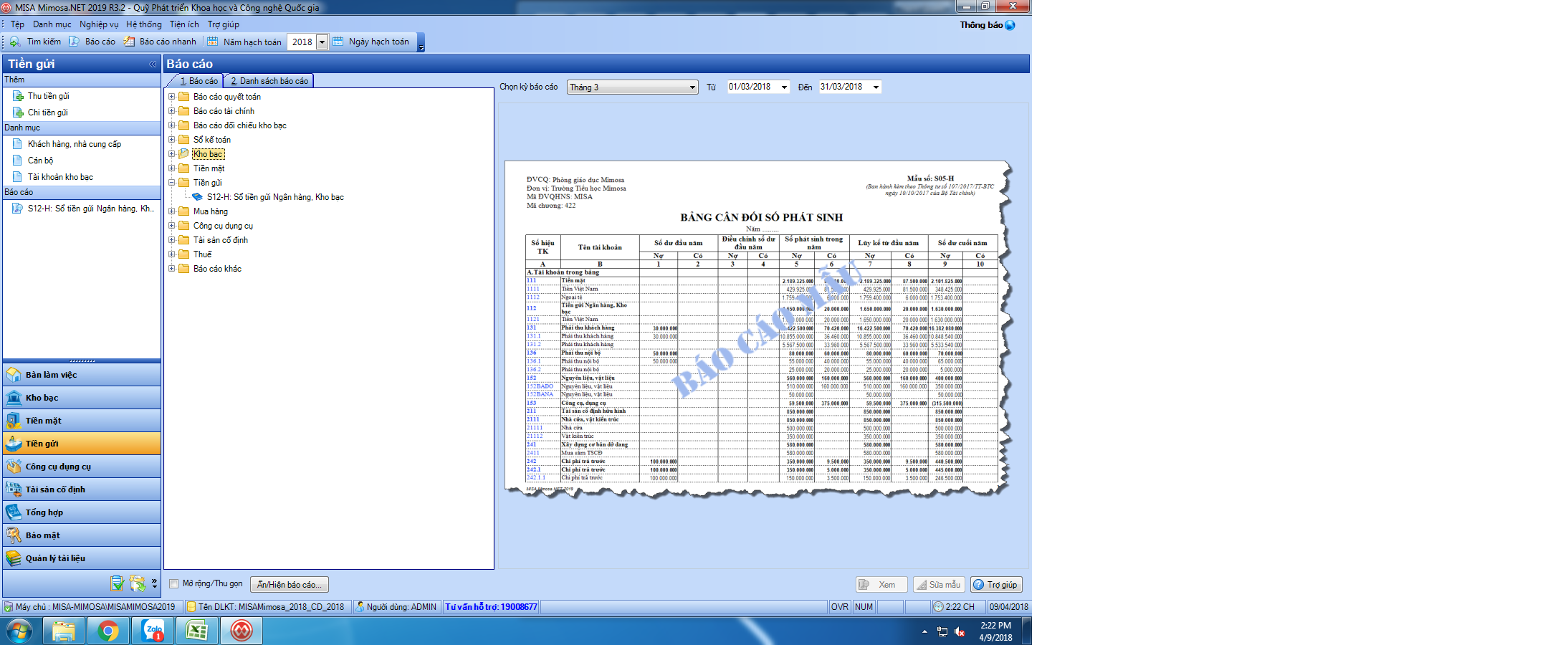Collapse the Tiền gửi panel with chevrons
This screenshot has width=1568, height=645.
(x=153, y=64)
